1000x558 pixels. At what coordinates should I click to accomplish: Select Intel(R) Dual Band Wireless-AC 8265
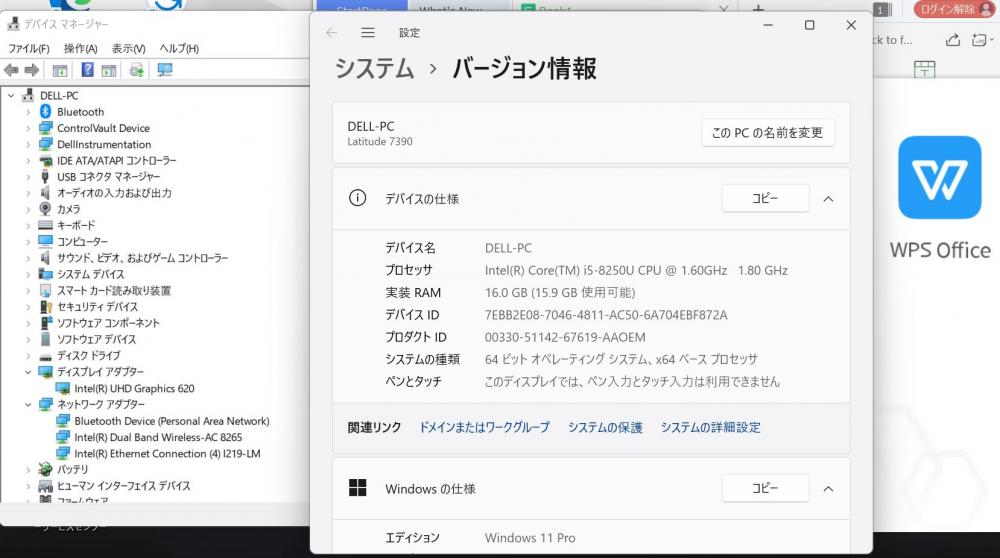(158, 437)
